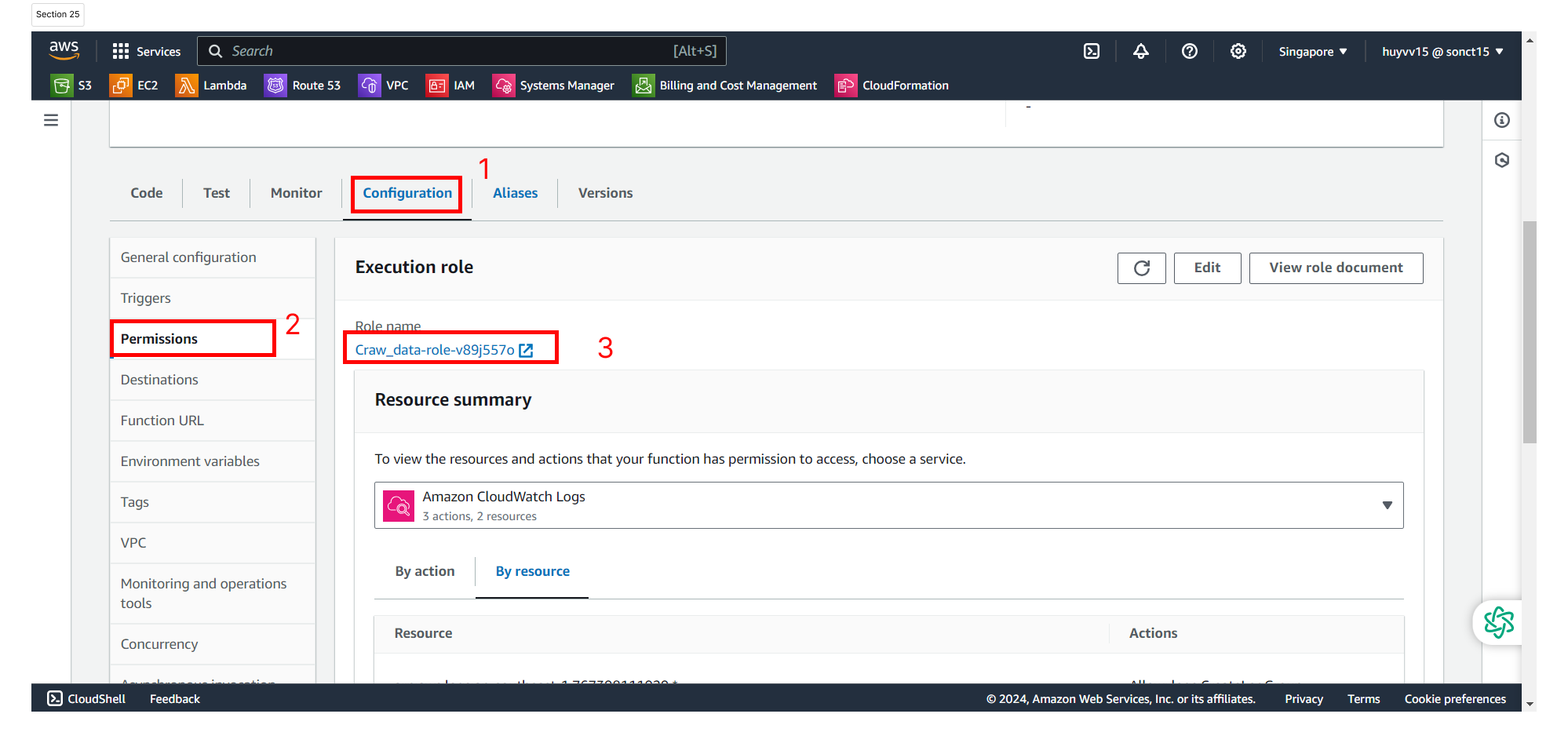Image resolution: width=1568 pixels, height=743 pixels.
Task: Open the Route 53 favorite icon
Action: click(x=275, y=85)
